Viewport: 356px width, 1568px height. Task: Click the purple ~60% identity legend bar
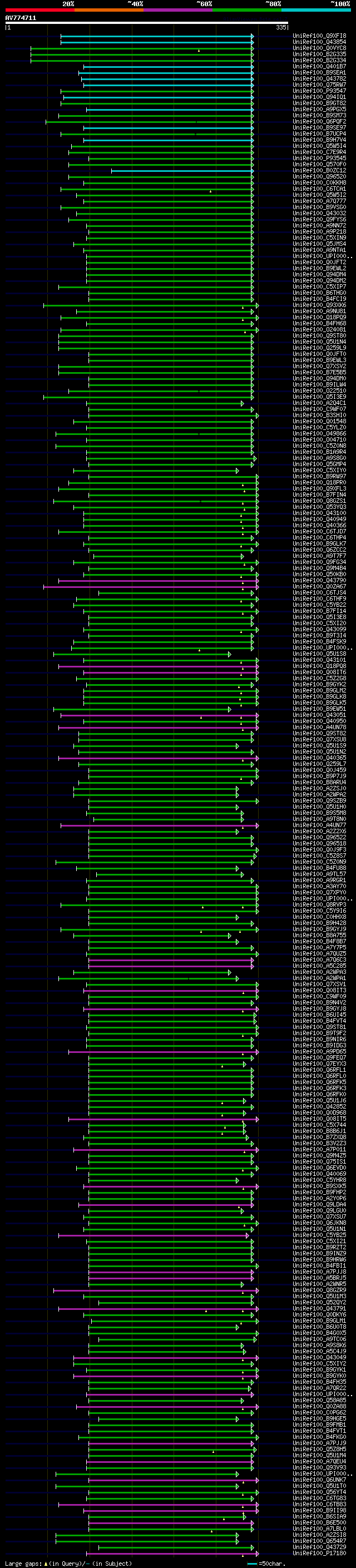pyautogui.click(x=179, y=11)
